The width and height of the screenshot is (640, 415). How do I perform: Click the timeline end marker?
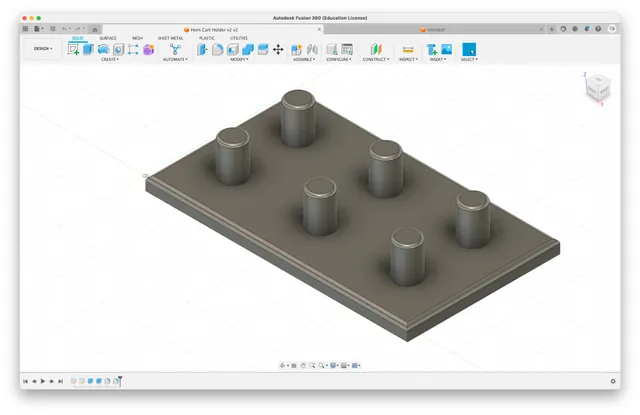(120, 381)
